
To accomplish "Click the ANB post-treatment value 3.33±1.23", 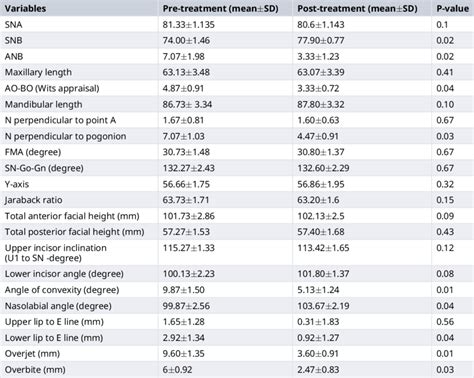I will point(318,56).
